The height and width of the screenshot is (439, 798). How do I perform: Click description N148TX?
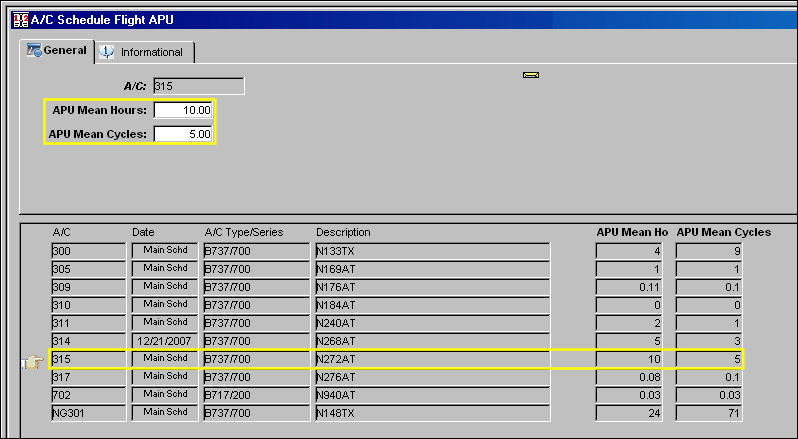coord(433,413)
